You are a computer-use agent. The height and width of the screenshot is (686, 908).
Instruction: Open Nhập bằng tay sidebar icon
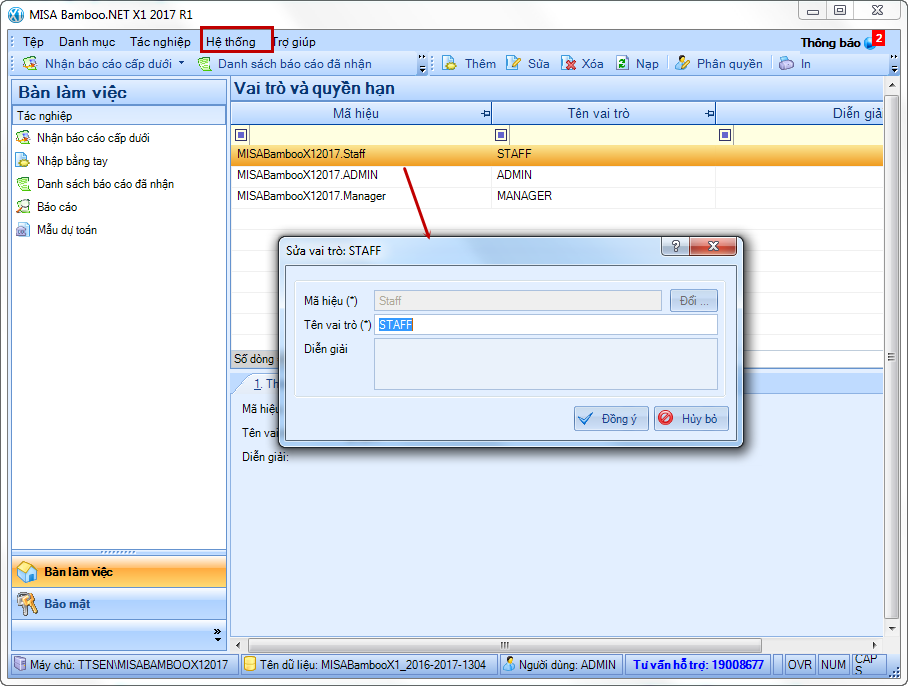tap(23, 160)
